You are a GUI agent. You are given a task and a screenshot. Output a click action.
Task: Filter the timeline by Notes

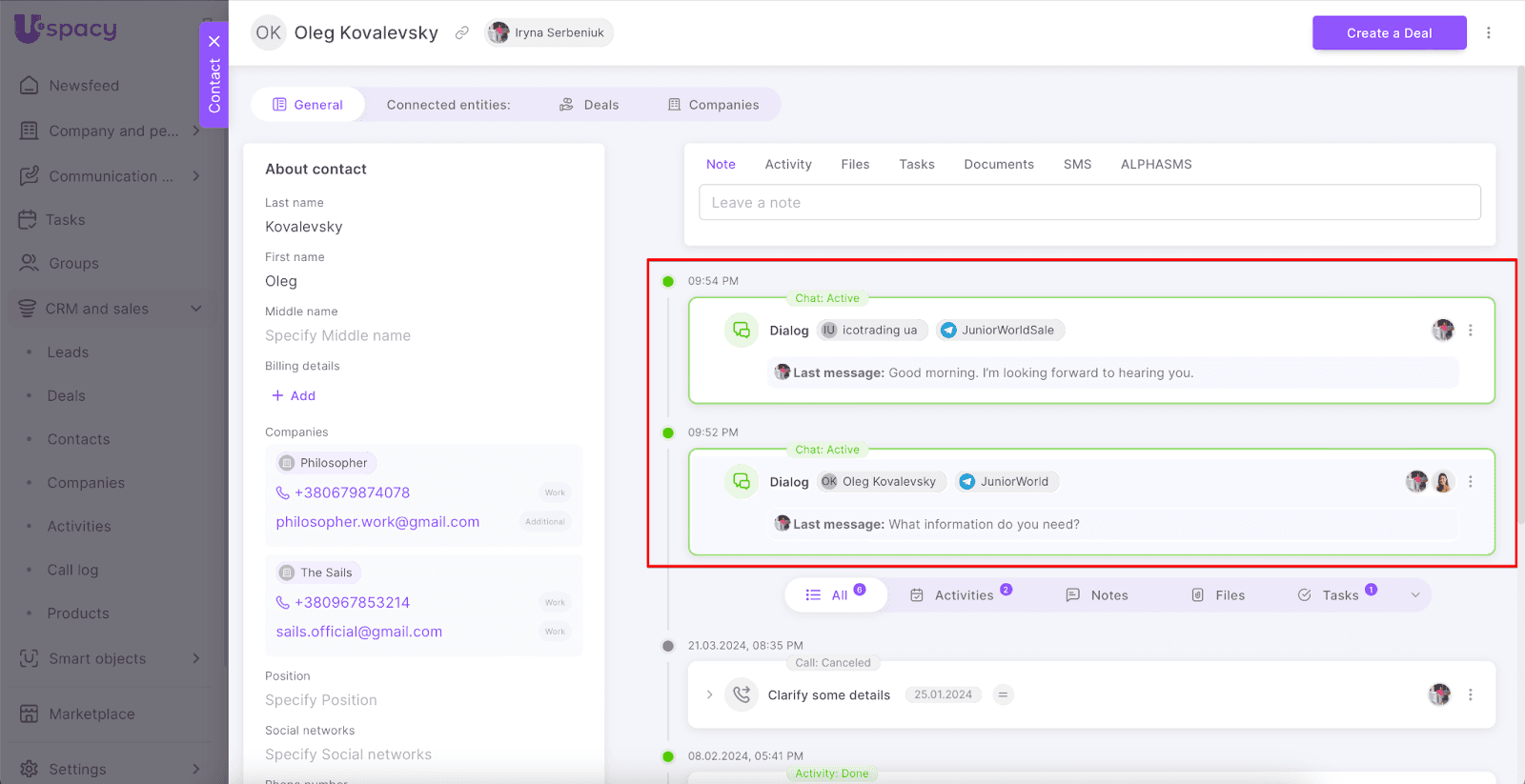point(1096,595)
